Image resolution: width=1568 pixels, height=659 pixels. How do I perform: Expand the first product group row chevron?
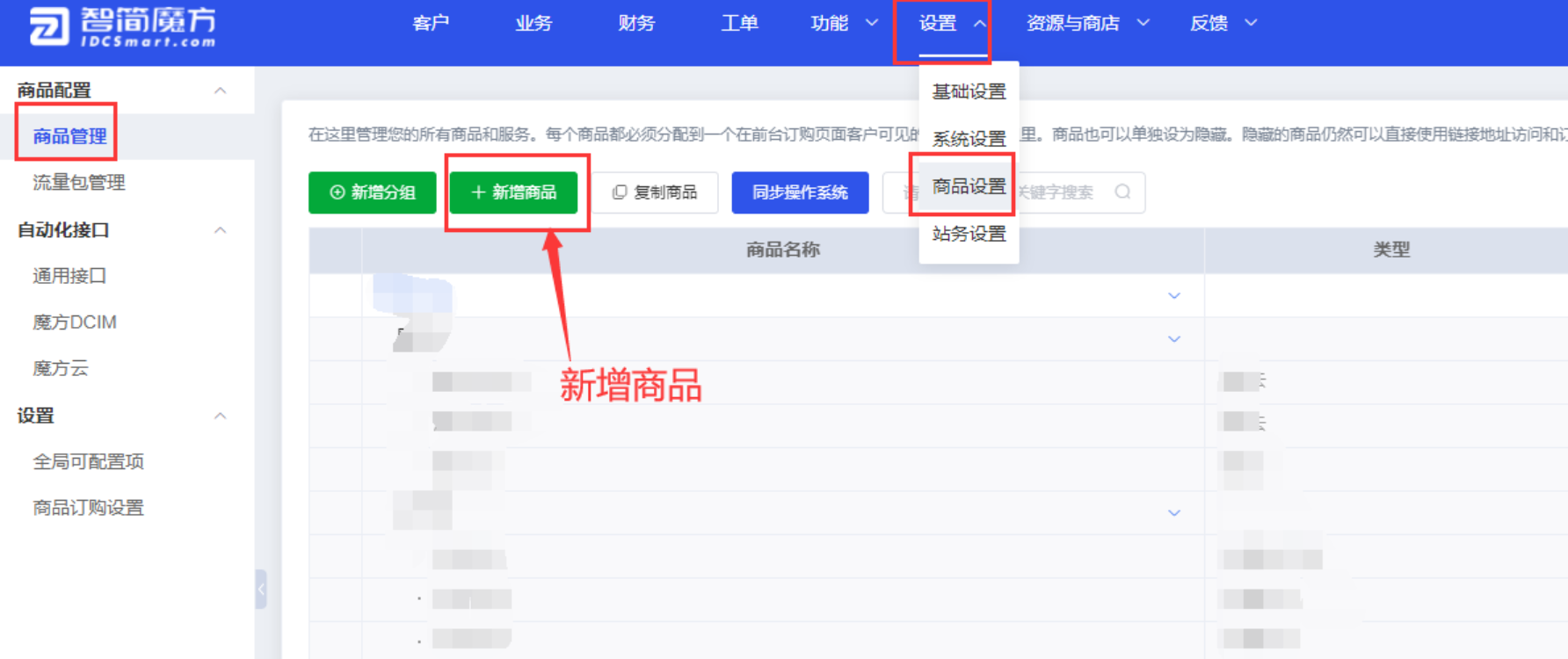tap(1174, 296)
